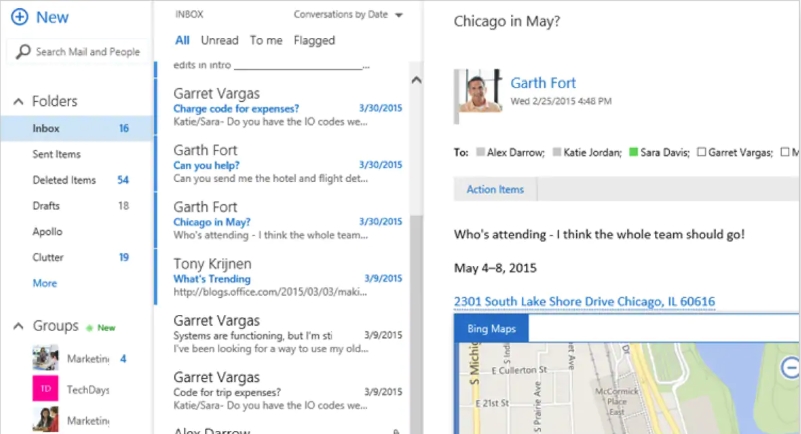
Task: Click the search magnifier icon
Action: (24, 51)
